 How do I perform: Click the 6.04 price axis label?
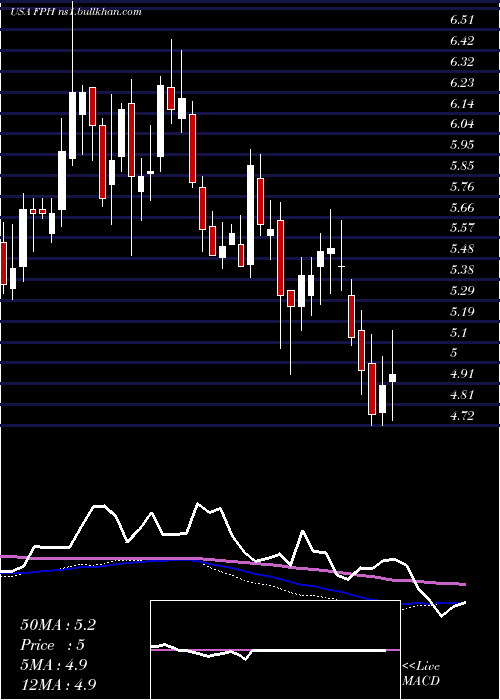coord(462,124)
